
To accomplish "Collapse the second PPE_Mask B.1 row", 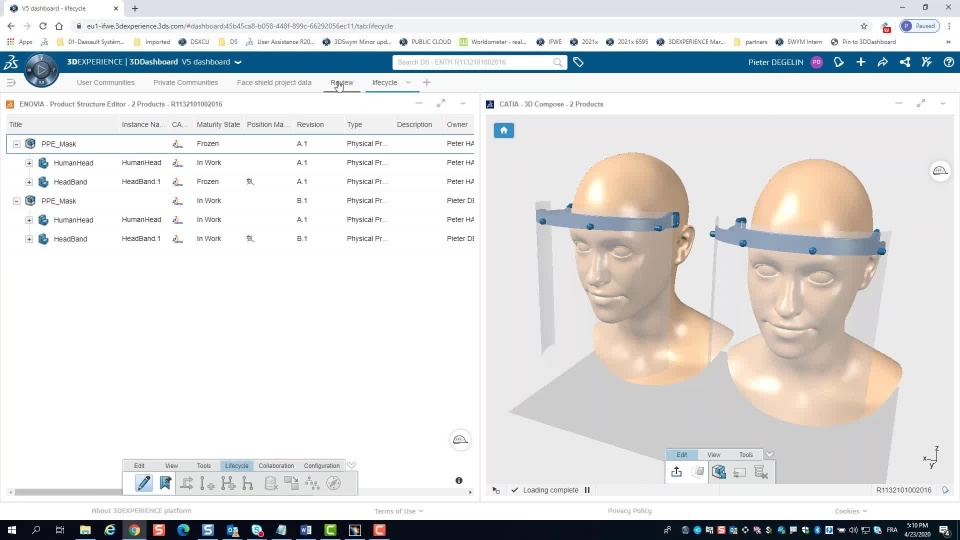I will pyautogui.click(x=17, y=201).
